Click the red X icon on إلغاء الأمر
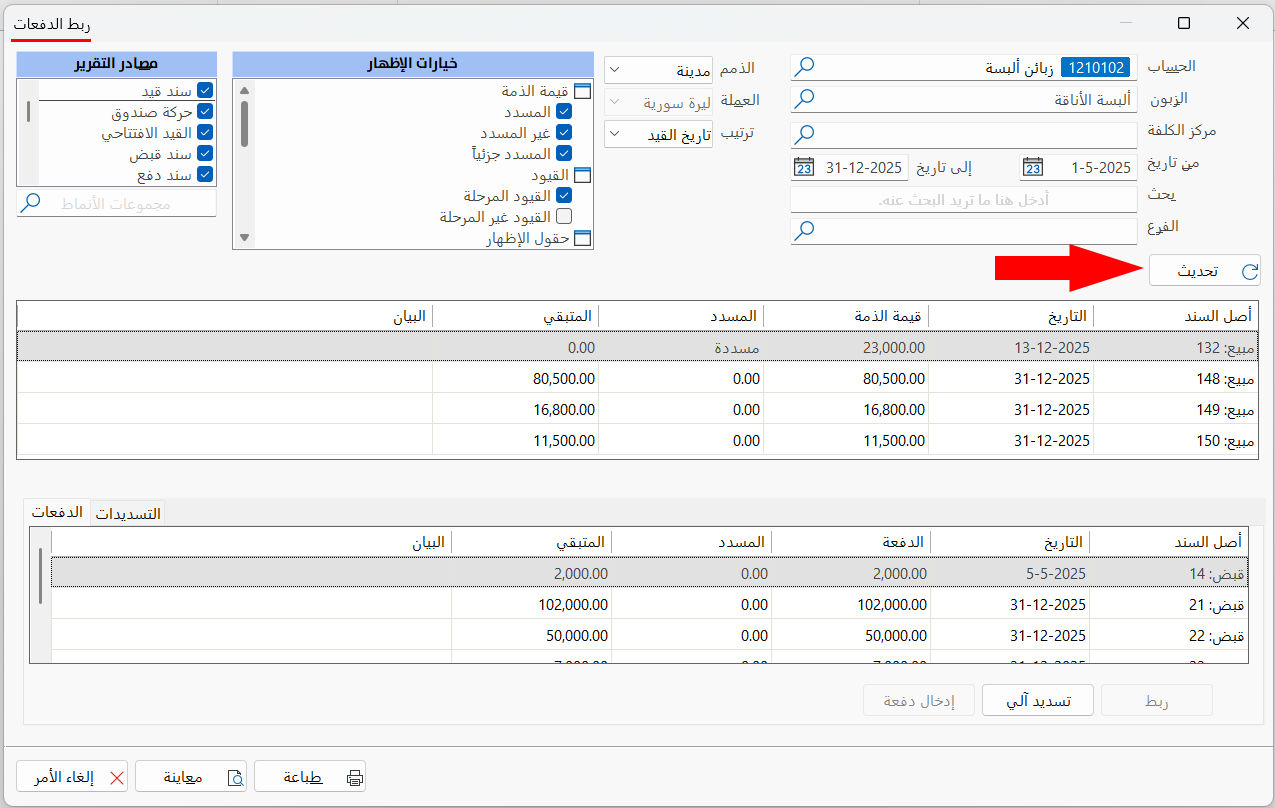 pos(116,776)
